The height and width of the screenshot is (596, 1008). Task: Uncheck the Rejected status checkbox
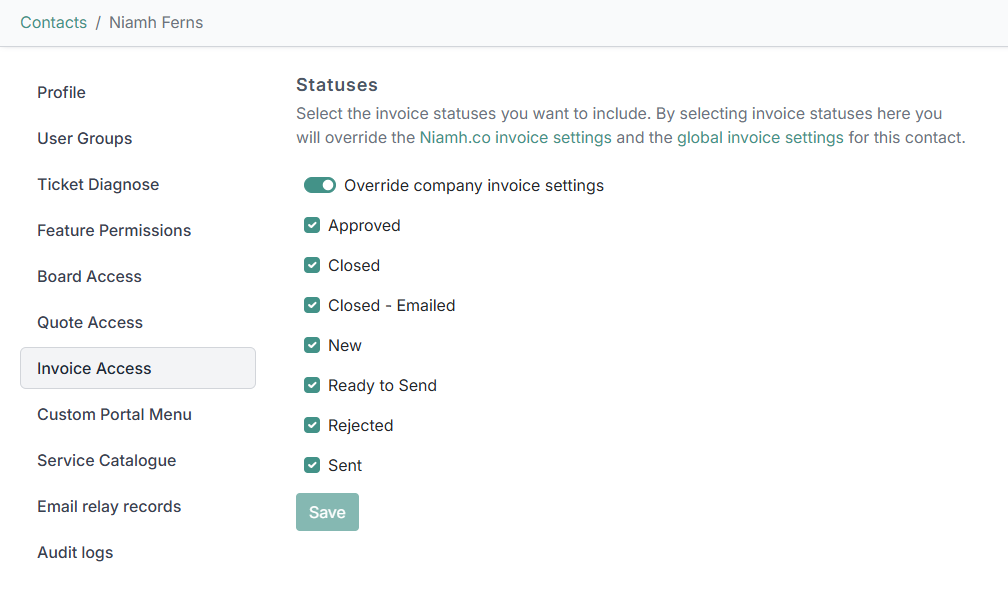click(x=312, y=425)
